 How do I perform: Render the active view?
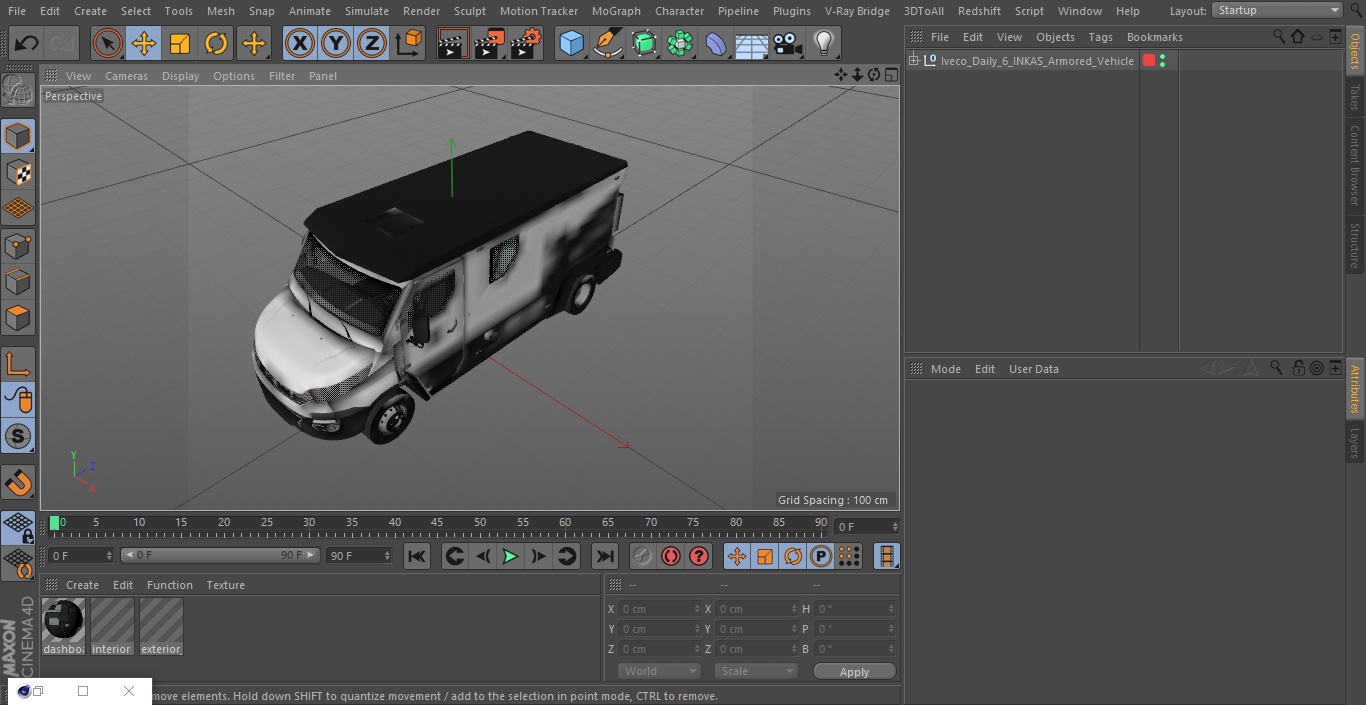453,43
